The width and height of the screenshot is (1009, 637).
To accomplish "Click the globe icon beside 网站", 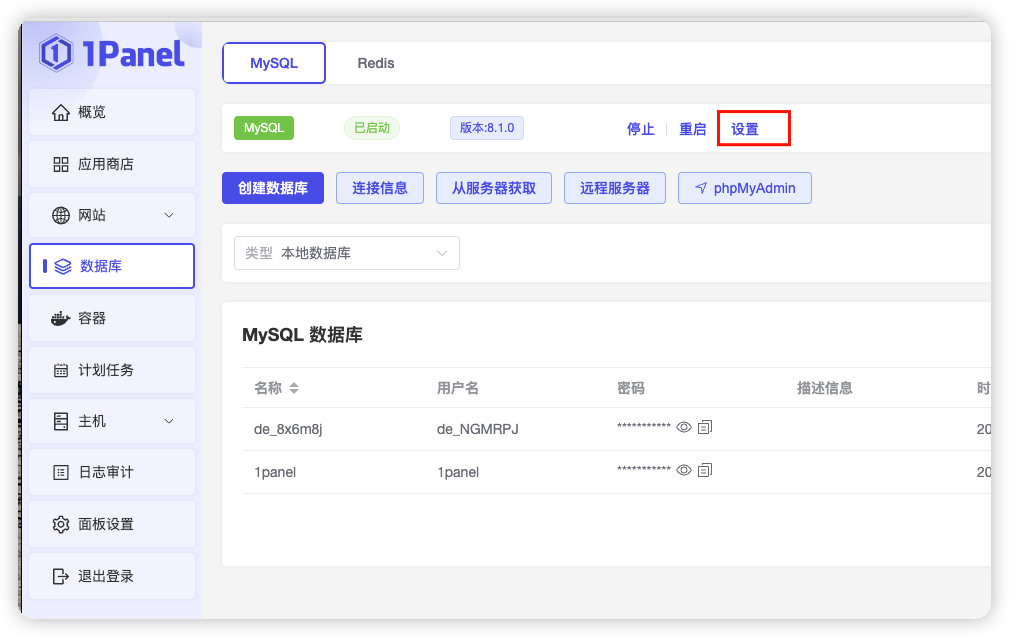I will point(61,216).
